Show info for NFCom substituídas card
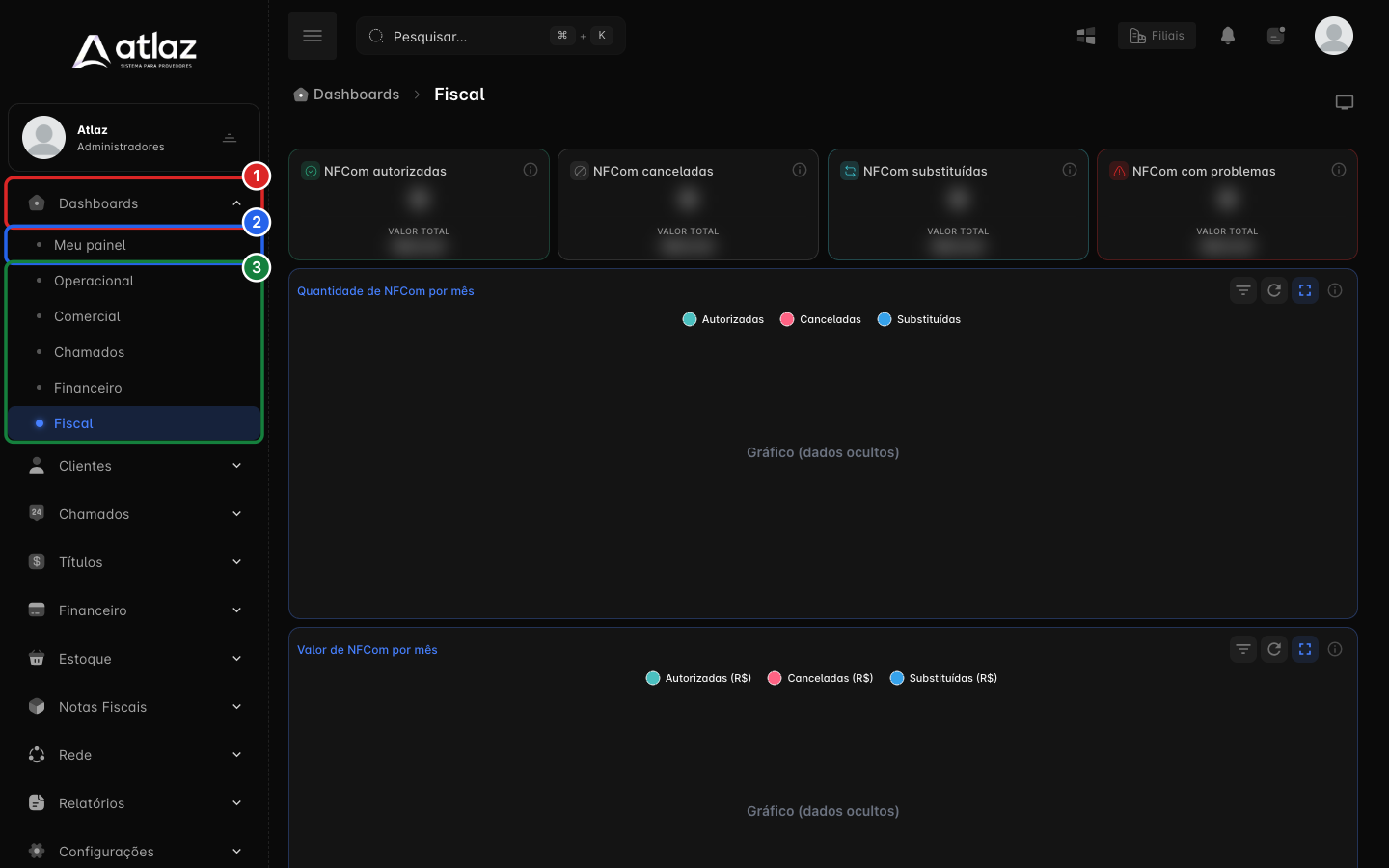 [x=1070, y=170]
